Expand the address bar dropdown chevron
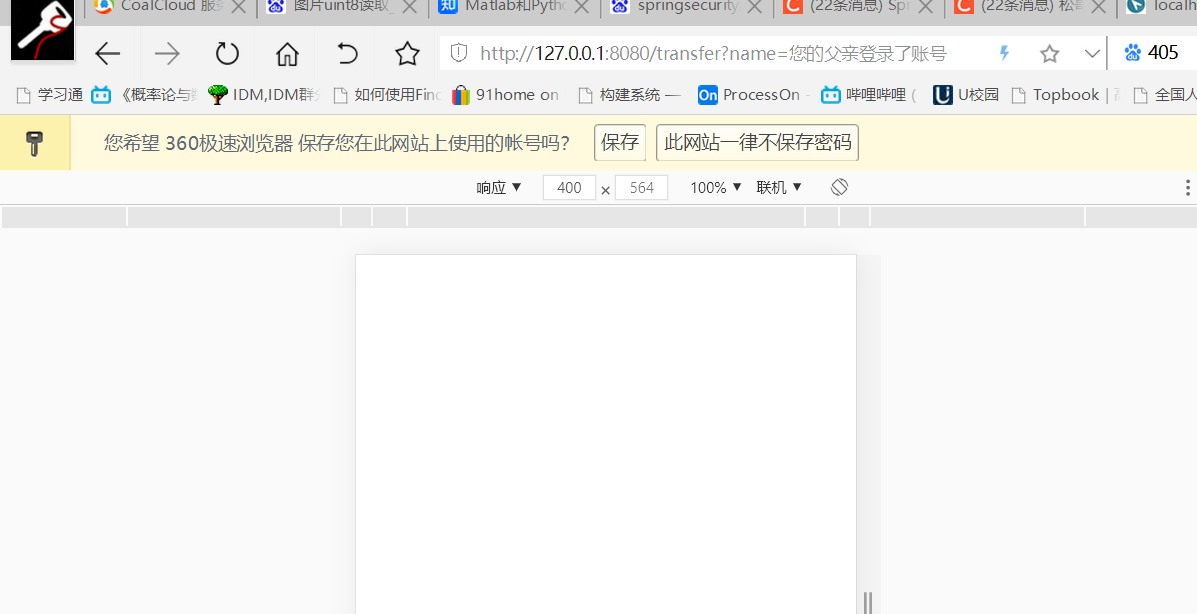1197x614 pixels. click(1092, 53)
